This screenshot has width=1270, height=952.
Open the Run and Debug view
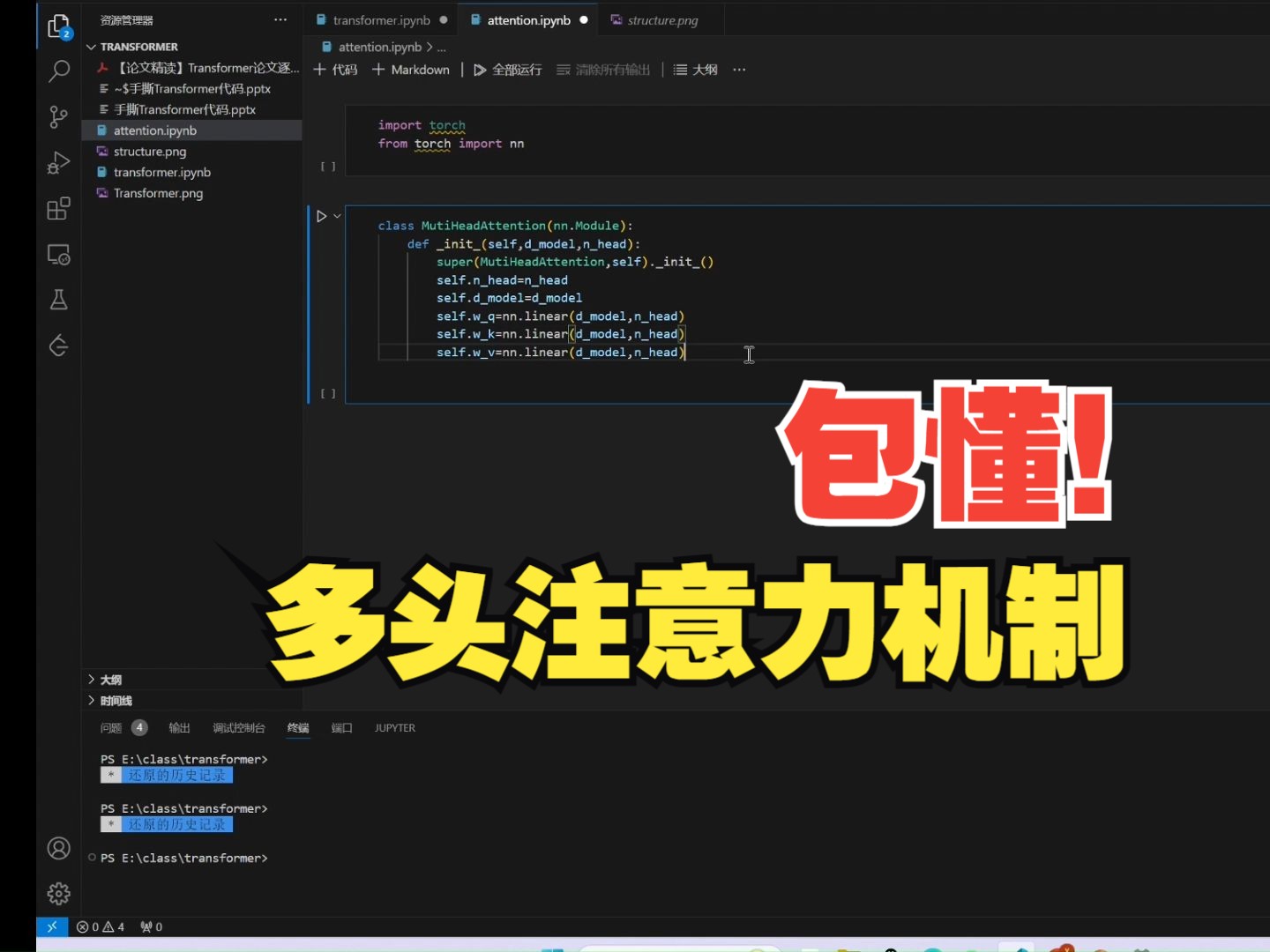point(59,162)
